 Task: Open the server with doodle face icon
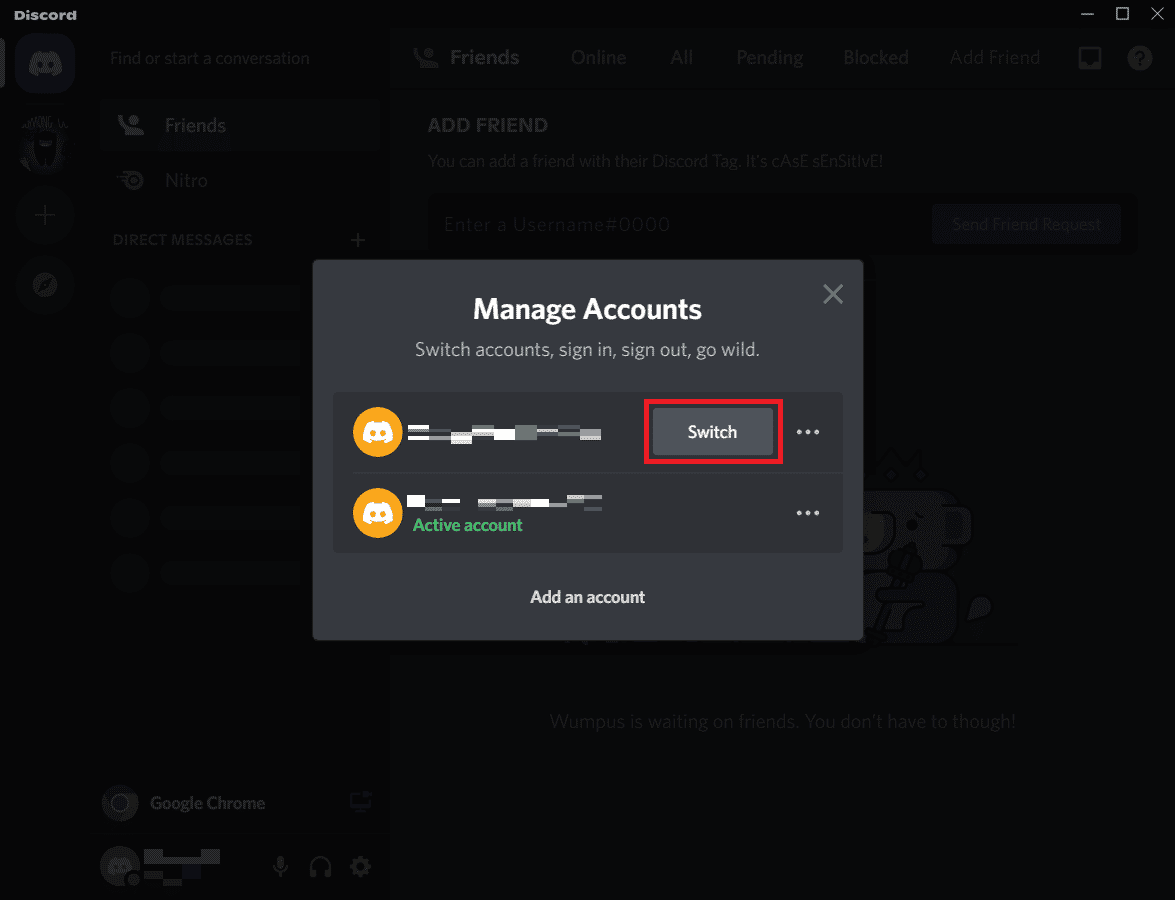coord(45,144)
